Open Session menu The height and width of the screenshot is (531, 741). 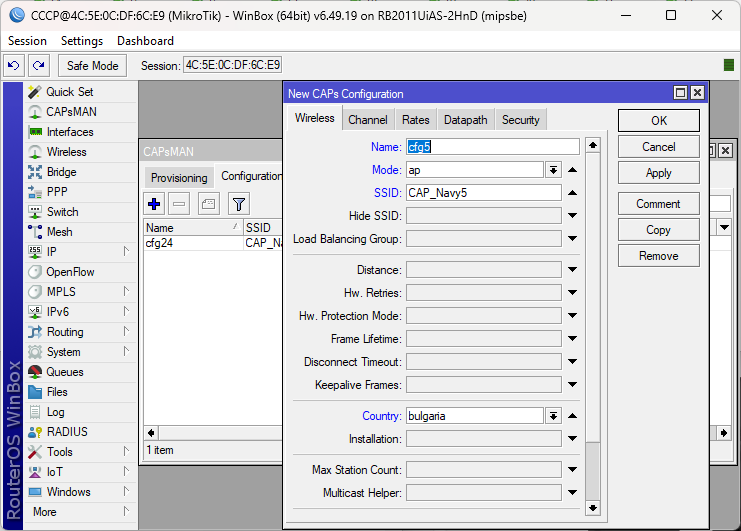click(x=27, y=41)
